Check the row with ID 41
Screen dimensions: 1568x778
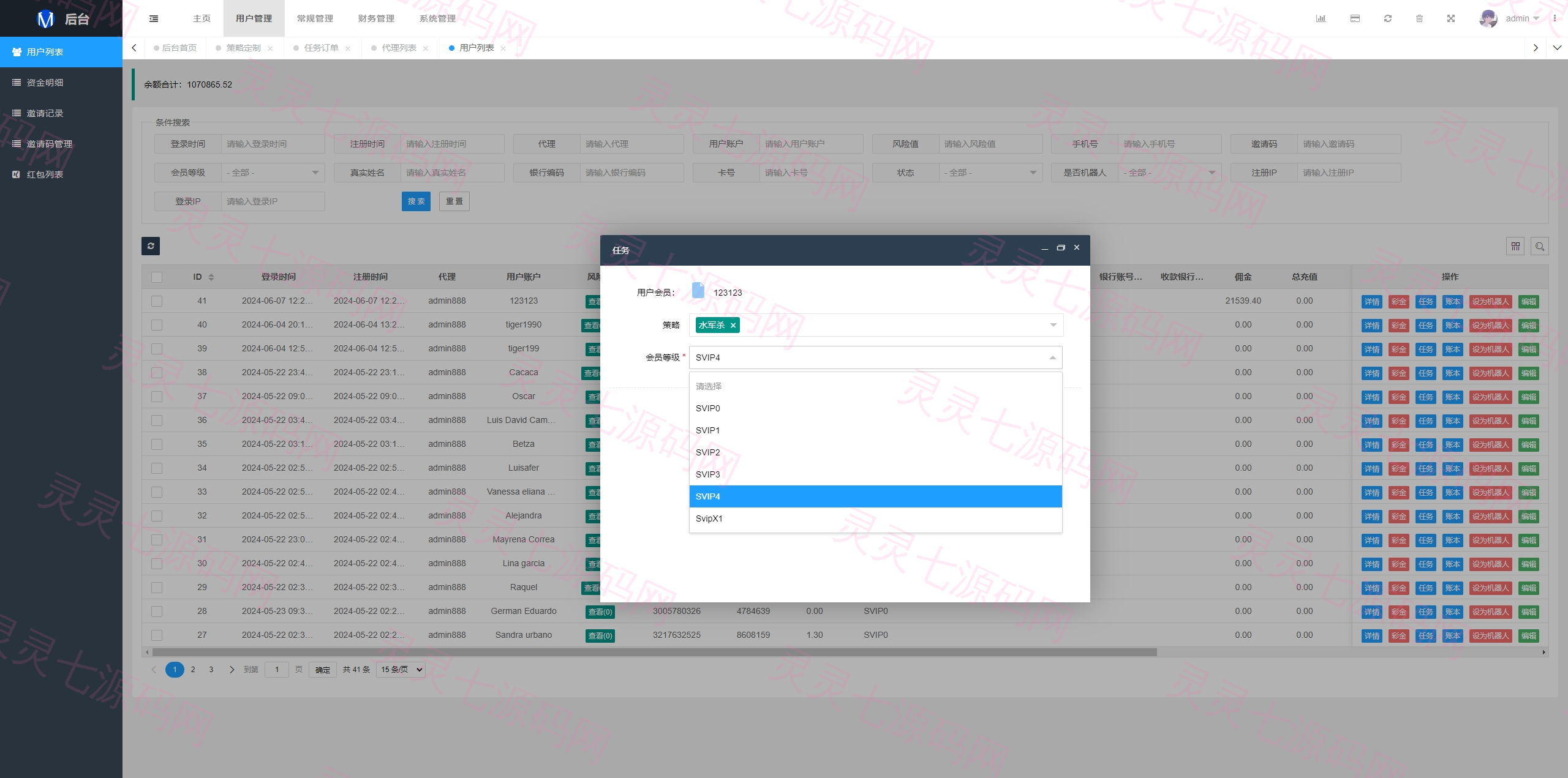157,301
